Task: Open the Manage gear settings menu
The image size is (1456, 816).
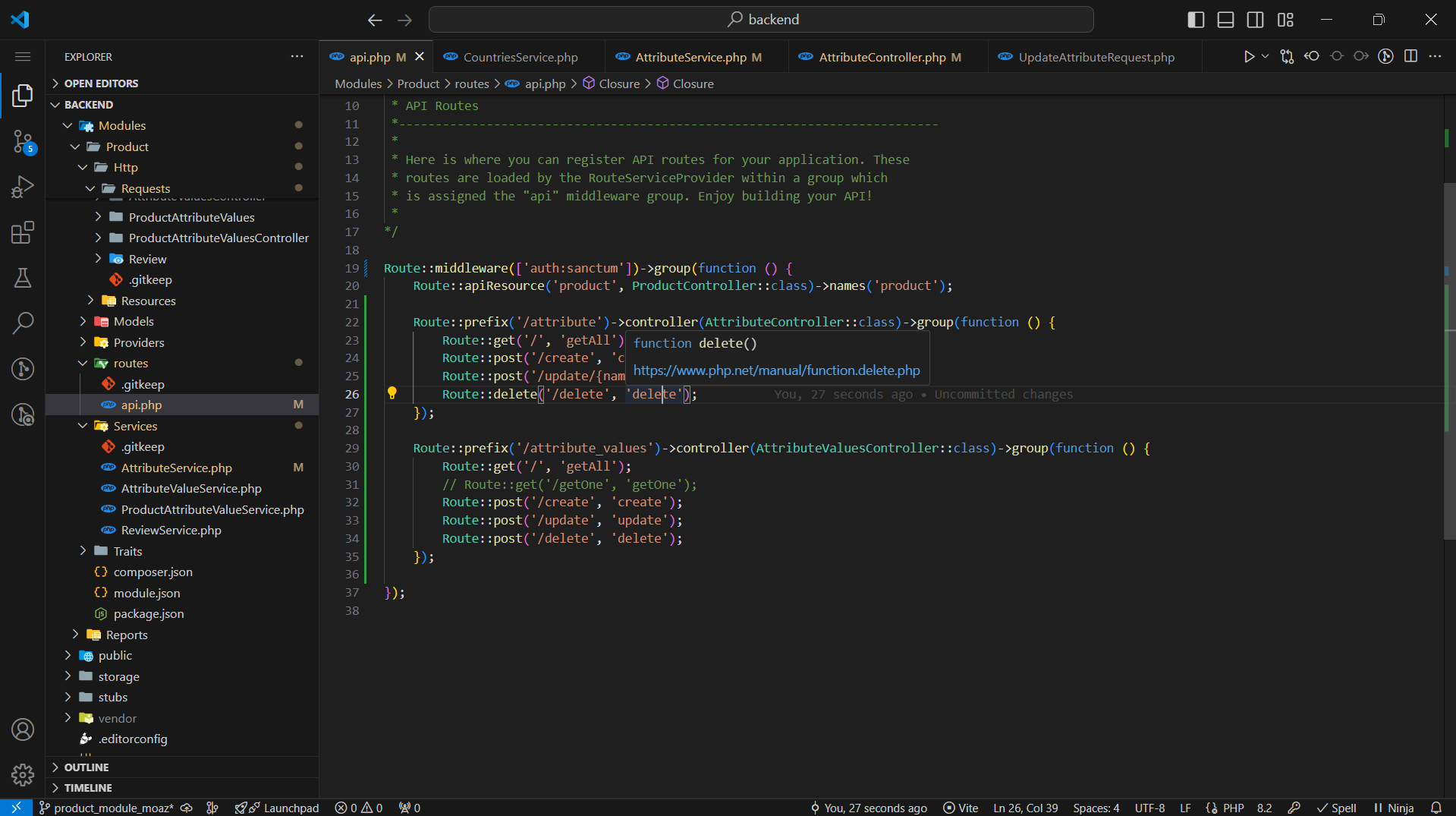Action: [x=23, y=774]
